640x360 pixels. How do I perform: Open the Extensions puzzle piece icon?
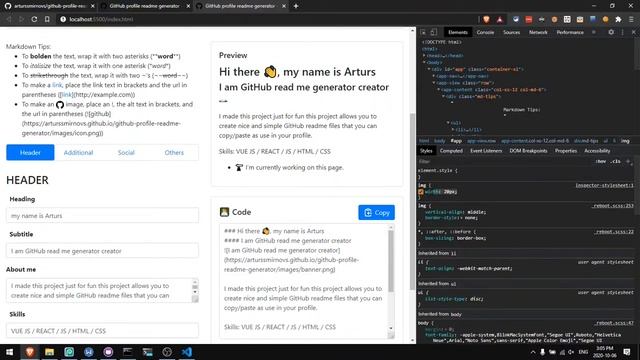click(x=618, y=19)
